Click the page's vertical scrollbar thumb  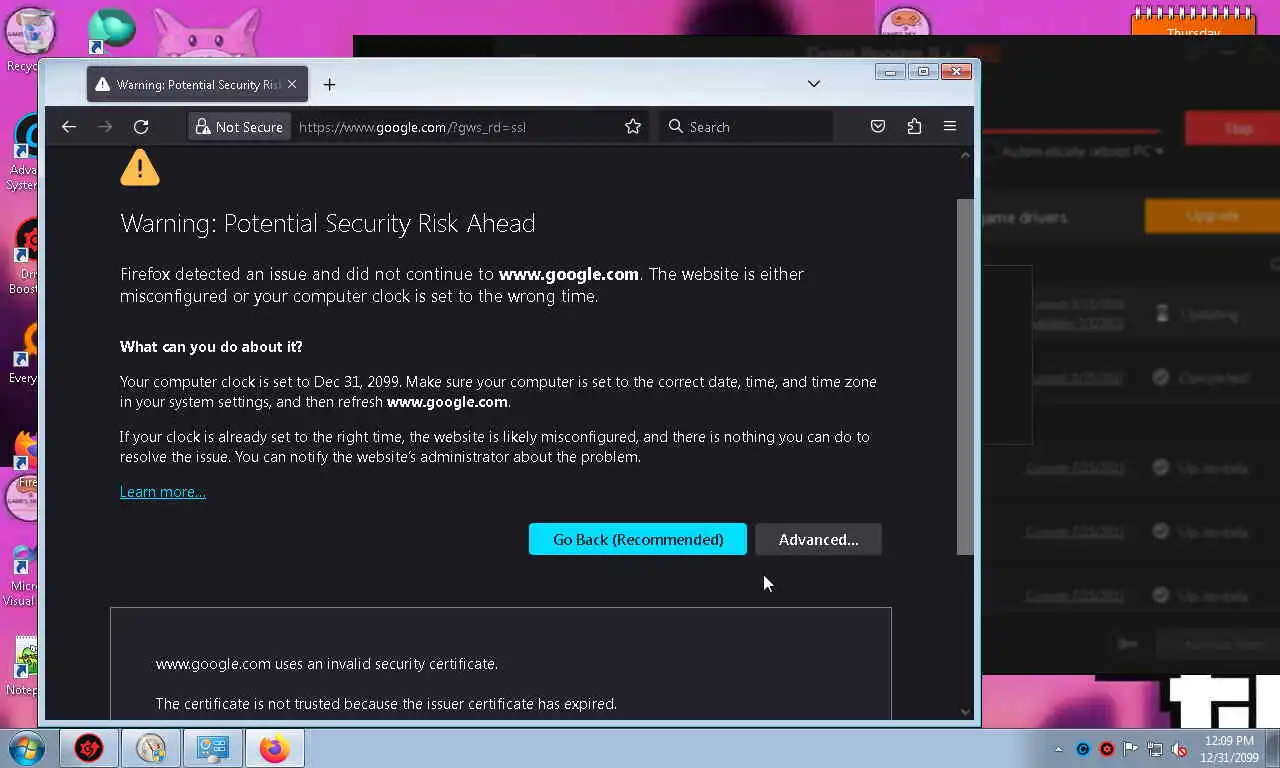(965, 375)
